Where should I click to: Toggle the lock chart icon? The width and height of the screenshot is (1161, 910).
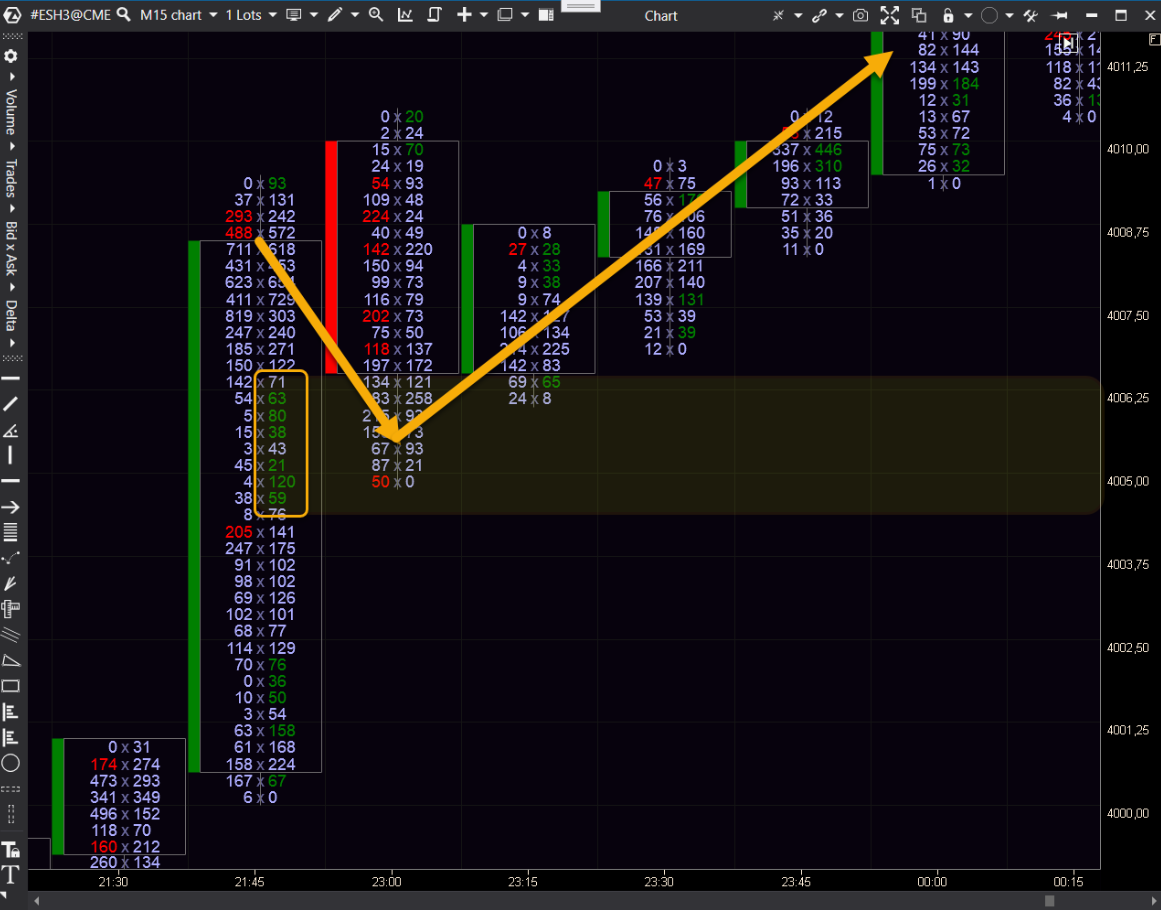click(947, 16)
